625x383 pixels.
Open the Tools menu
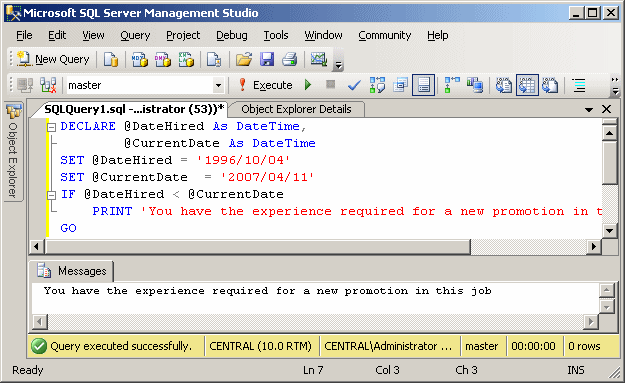pos(275,35)
